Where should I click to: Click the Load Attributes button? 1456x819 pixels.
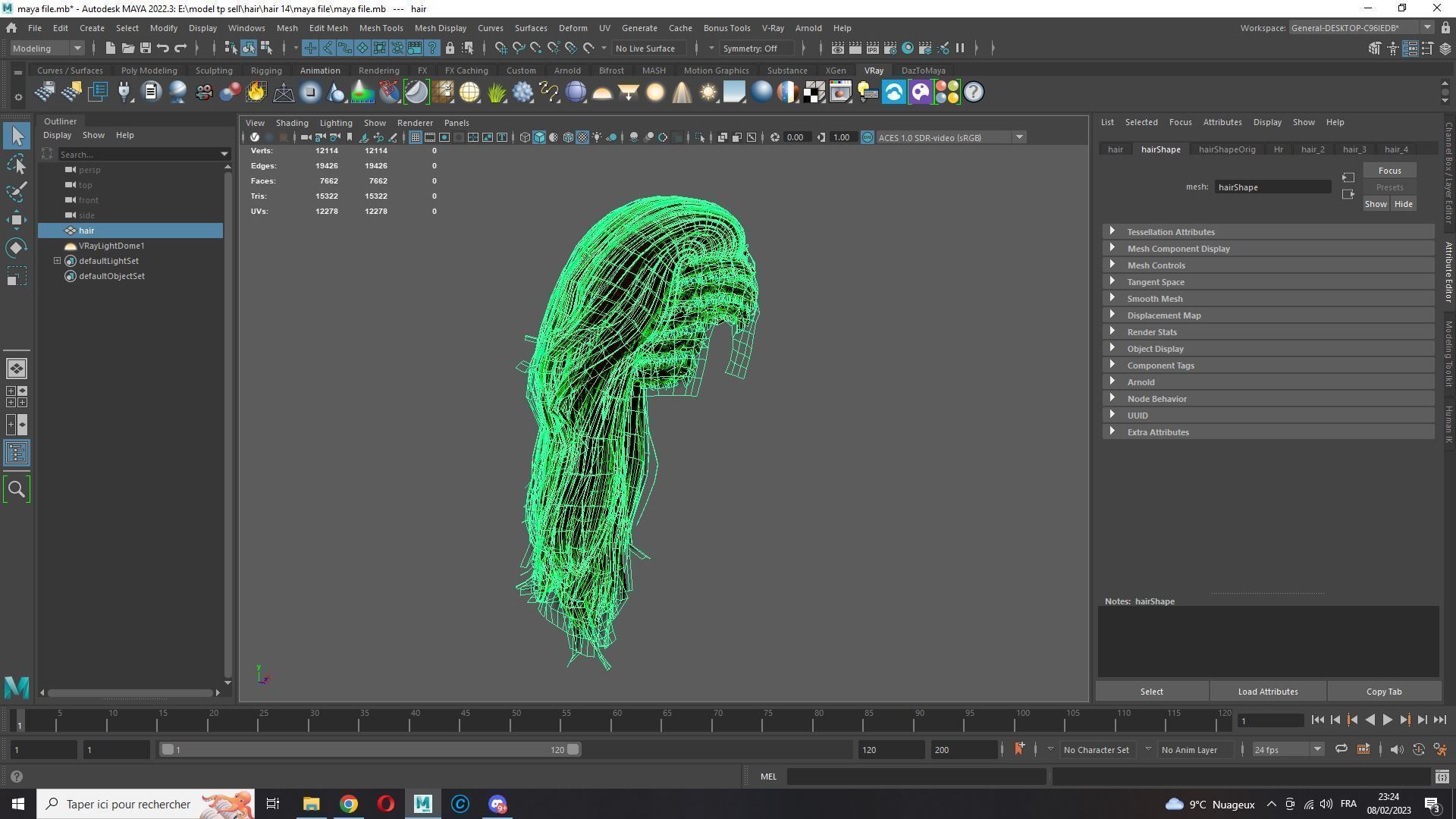[1267, 692]
